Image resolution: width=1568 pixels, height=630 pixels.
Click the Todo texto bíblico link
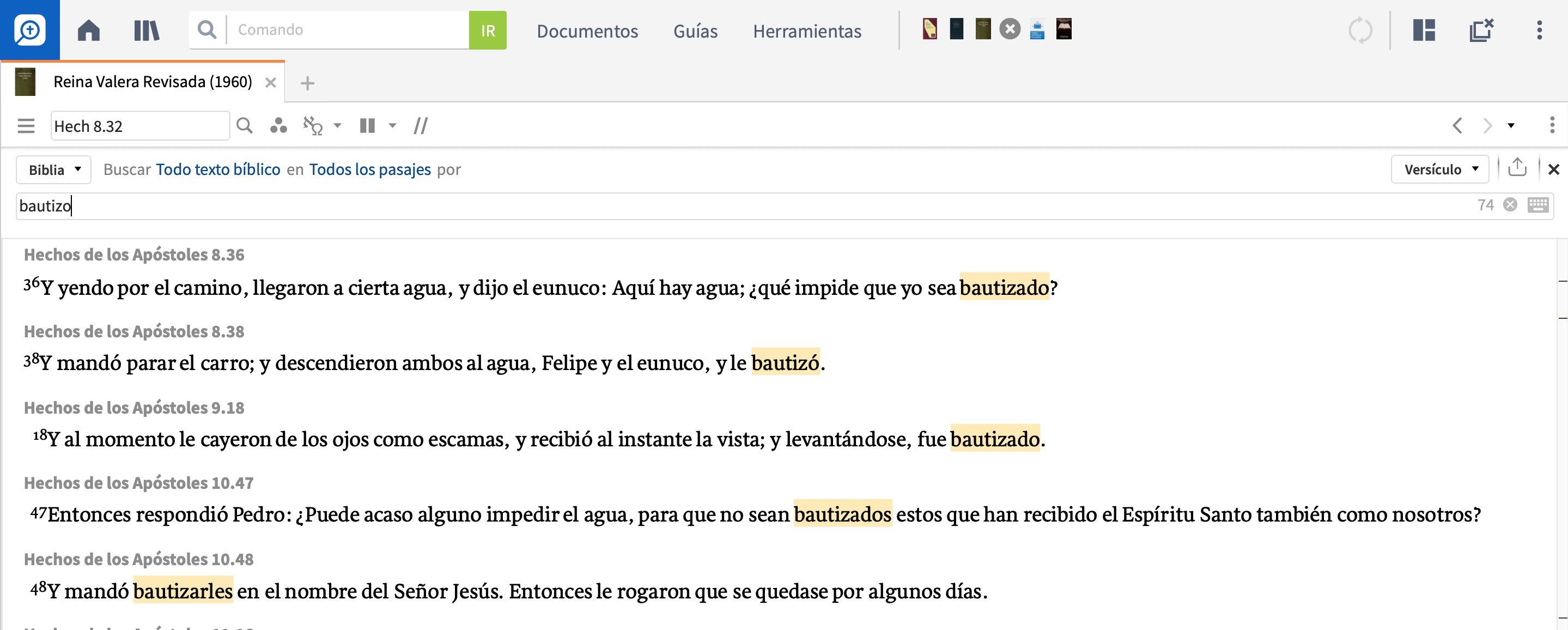218,170
